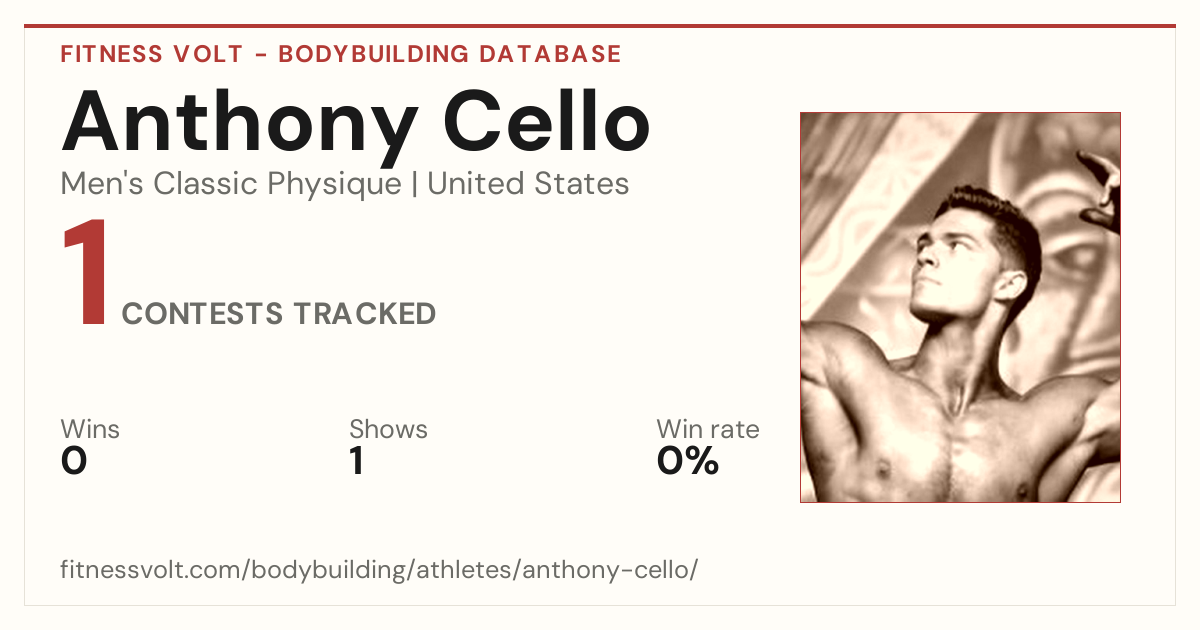The image size is (1200, 630).
Task: Click the Wins stat label
Action: tap(90, 430)
